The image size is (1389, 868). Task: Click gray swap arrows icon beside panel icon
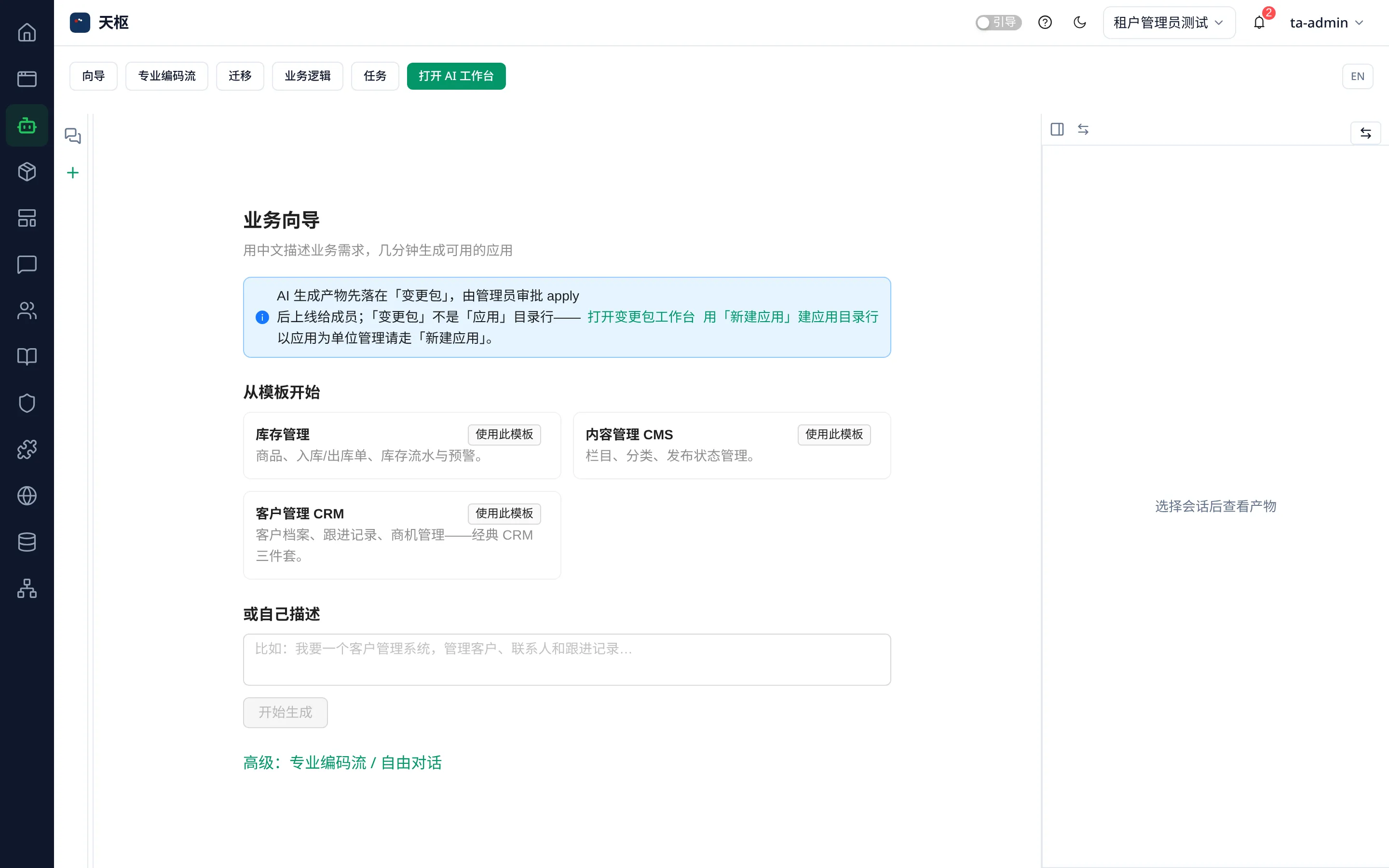(x=1083, y=129)
